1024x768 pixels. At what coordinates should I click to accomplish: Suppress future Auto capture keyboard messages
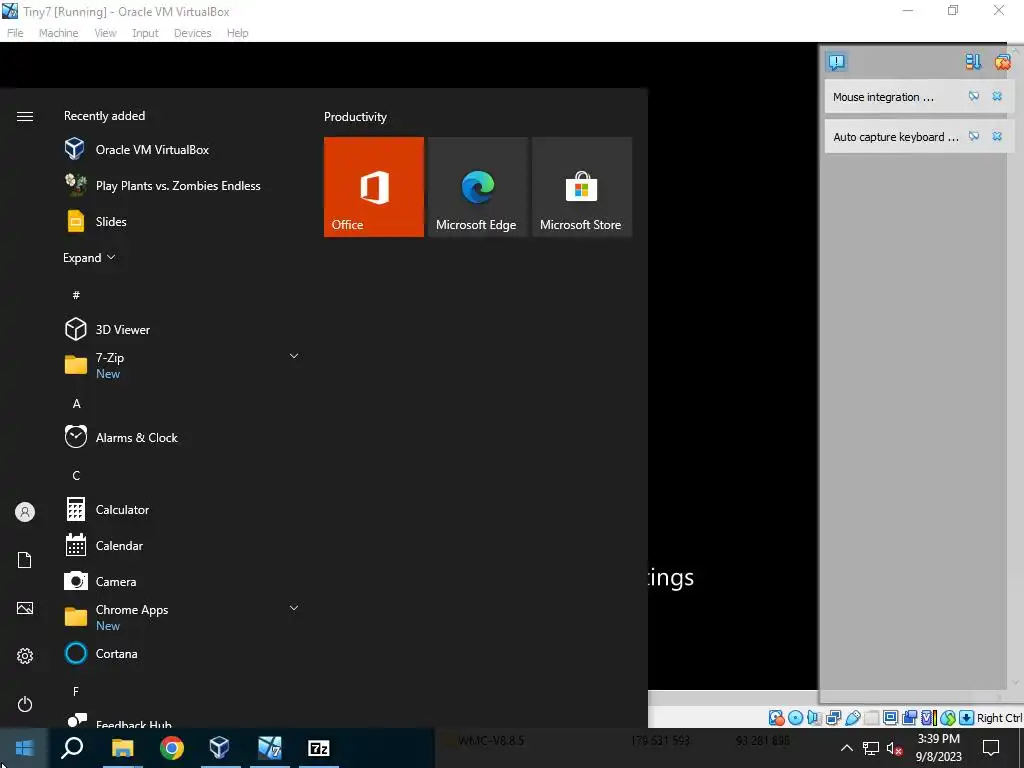point(974,136)
